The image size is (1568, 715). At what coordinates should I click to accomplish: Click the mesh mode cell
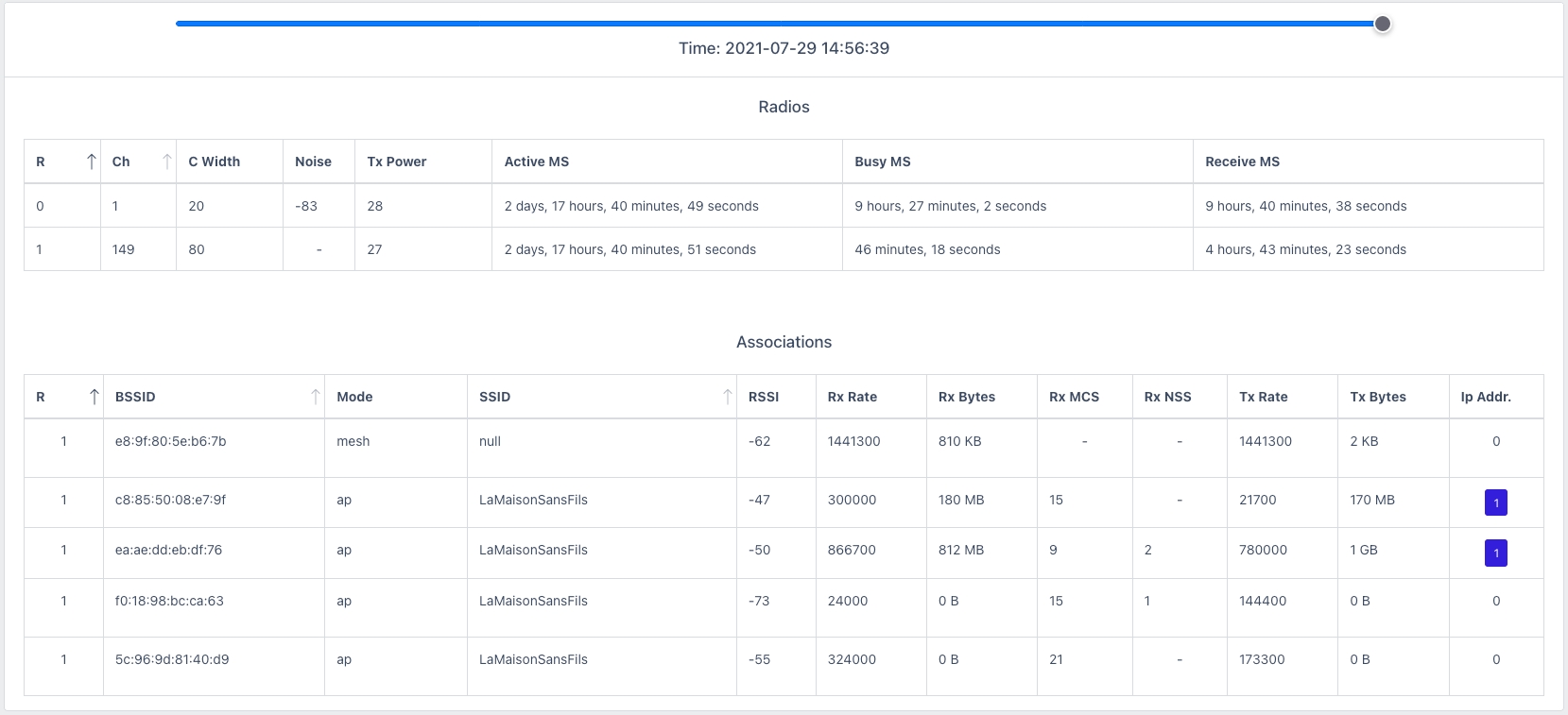tap(353, 441)
